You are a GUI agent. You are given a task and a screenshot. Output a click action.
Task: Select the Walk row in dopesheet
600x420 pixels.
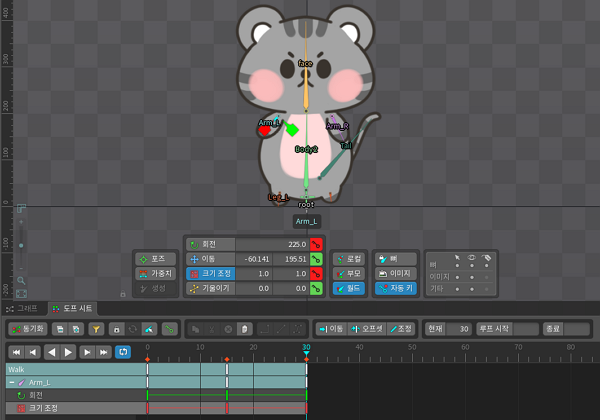76,370
